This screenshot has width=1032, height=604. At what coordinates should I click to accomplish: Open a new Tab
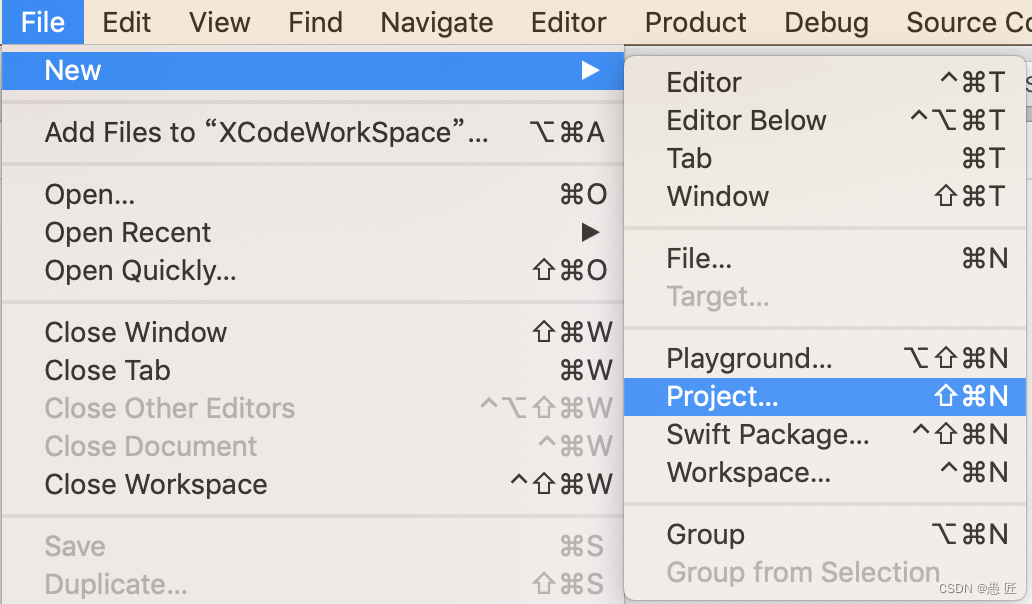689,159
